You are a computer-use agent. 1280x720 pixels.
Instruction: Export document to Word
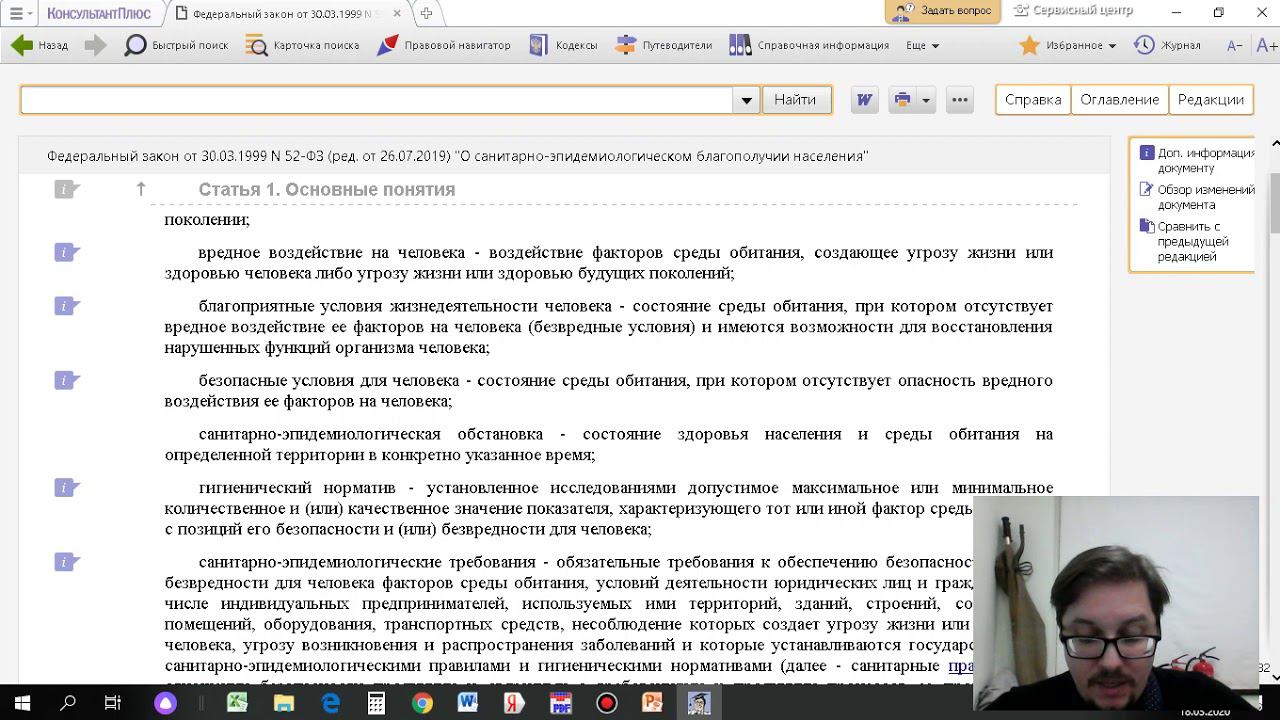coord(864,100)
